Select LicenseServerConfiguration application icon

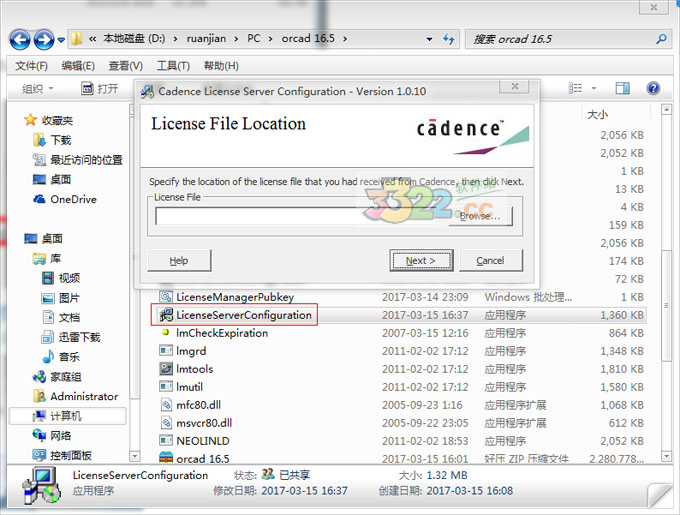166,315
